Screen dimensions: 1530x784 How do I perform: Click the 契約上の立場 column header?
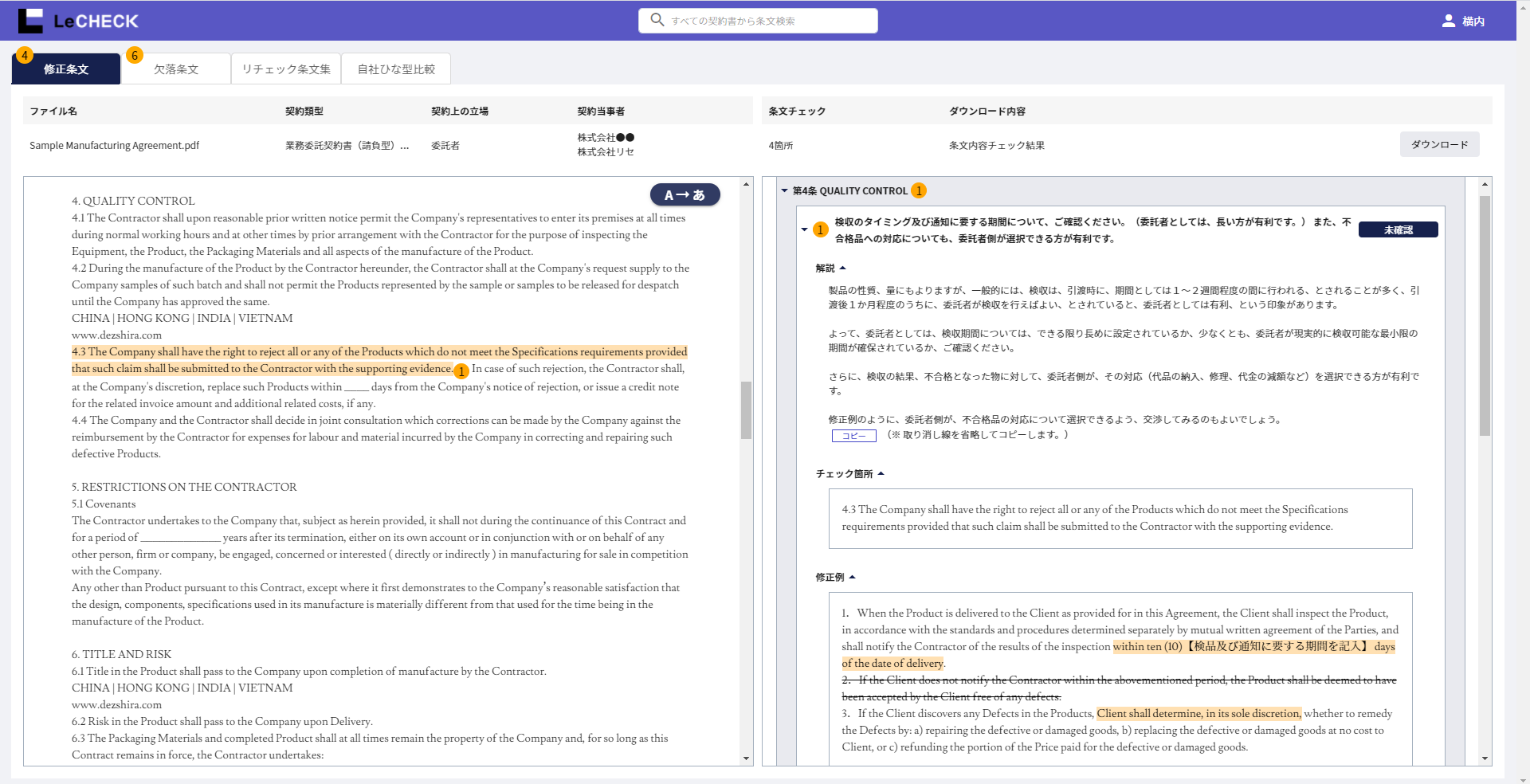(460, 111)
